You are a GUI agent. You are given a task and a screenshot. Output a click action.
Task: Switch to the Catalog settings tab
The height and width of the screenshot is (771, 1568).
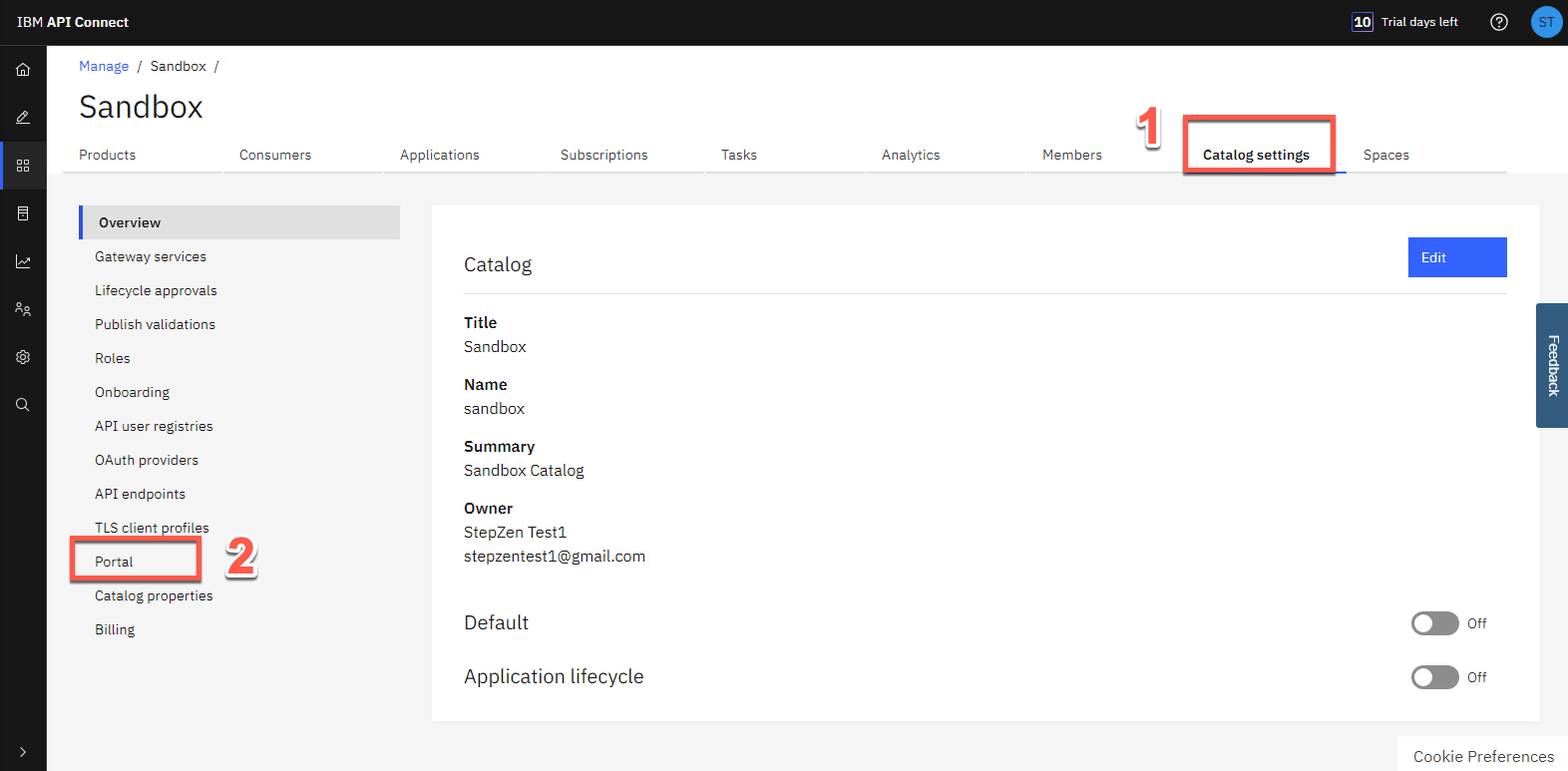tap(1256, 155)
